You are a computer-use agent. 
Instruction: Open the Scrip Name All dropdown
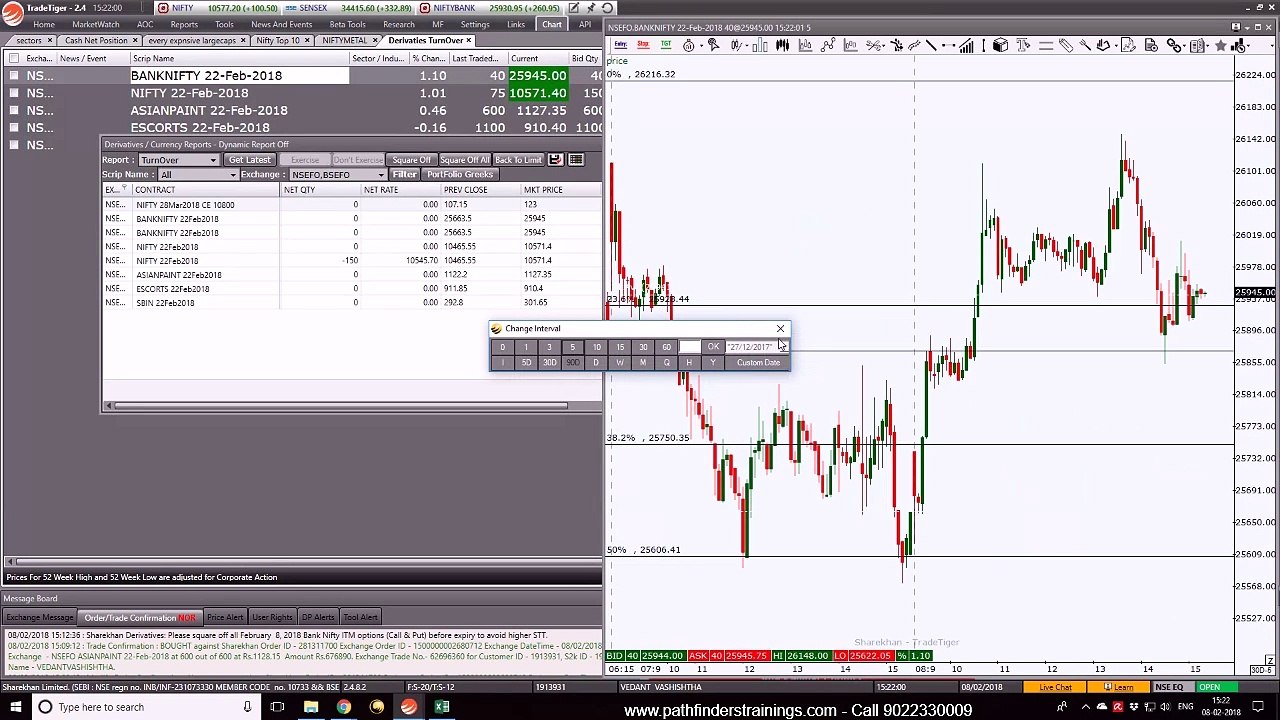(x=197, y=175)
